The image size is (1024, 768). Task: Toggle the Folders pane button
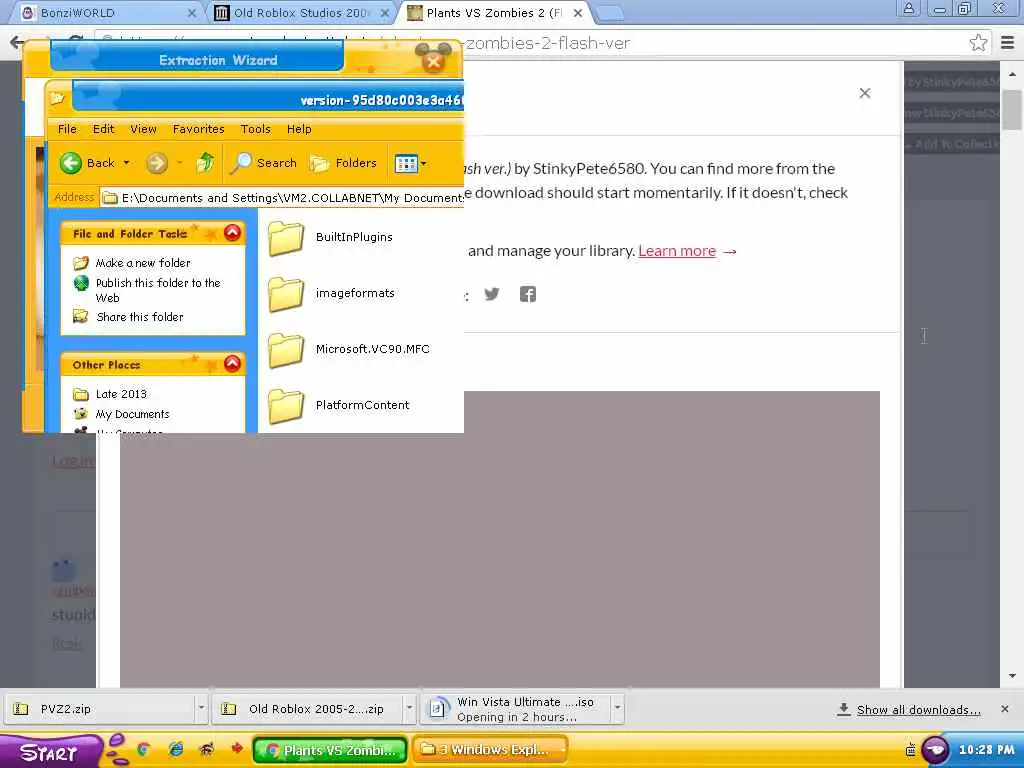click(x=344, y=163)
